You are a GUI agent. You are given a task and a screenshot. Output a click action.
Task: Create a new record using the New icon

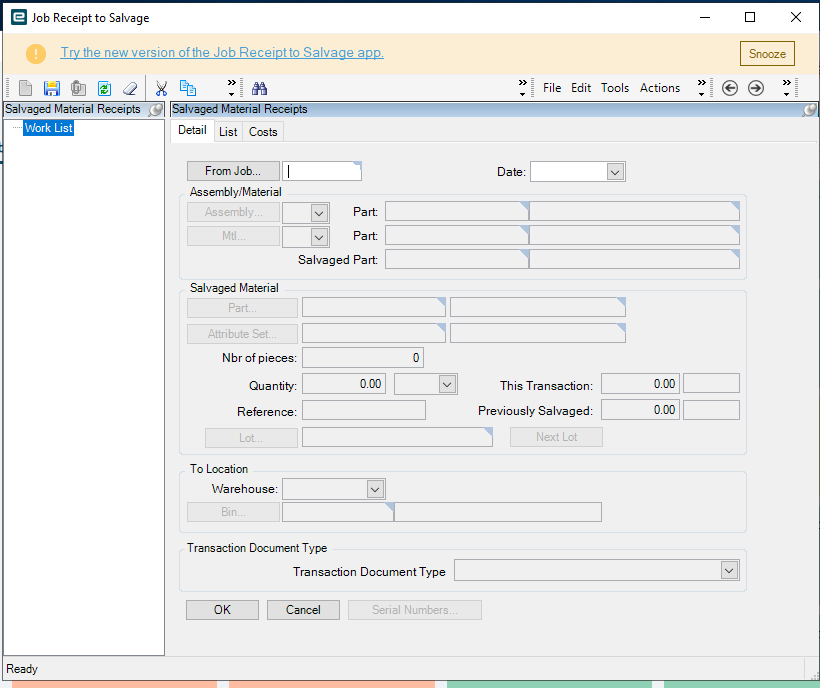[x=24, y=88]
